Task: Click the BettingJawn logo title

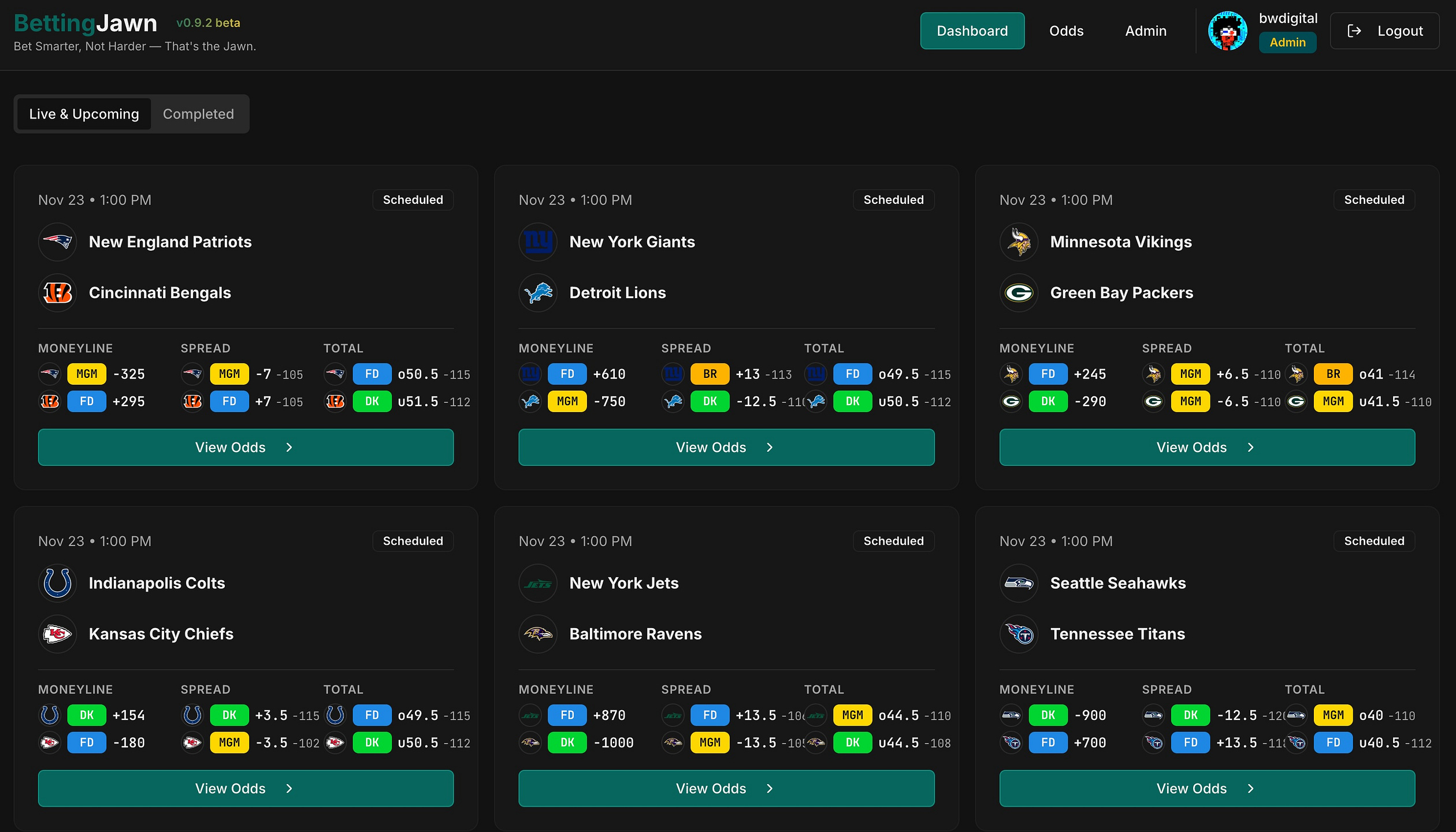Action: coord(86,24)
